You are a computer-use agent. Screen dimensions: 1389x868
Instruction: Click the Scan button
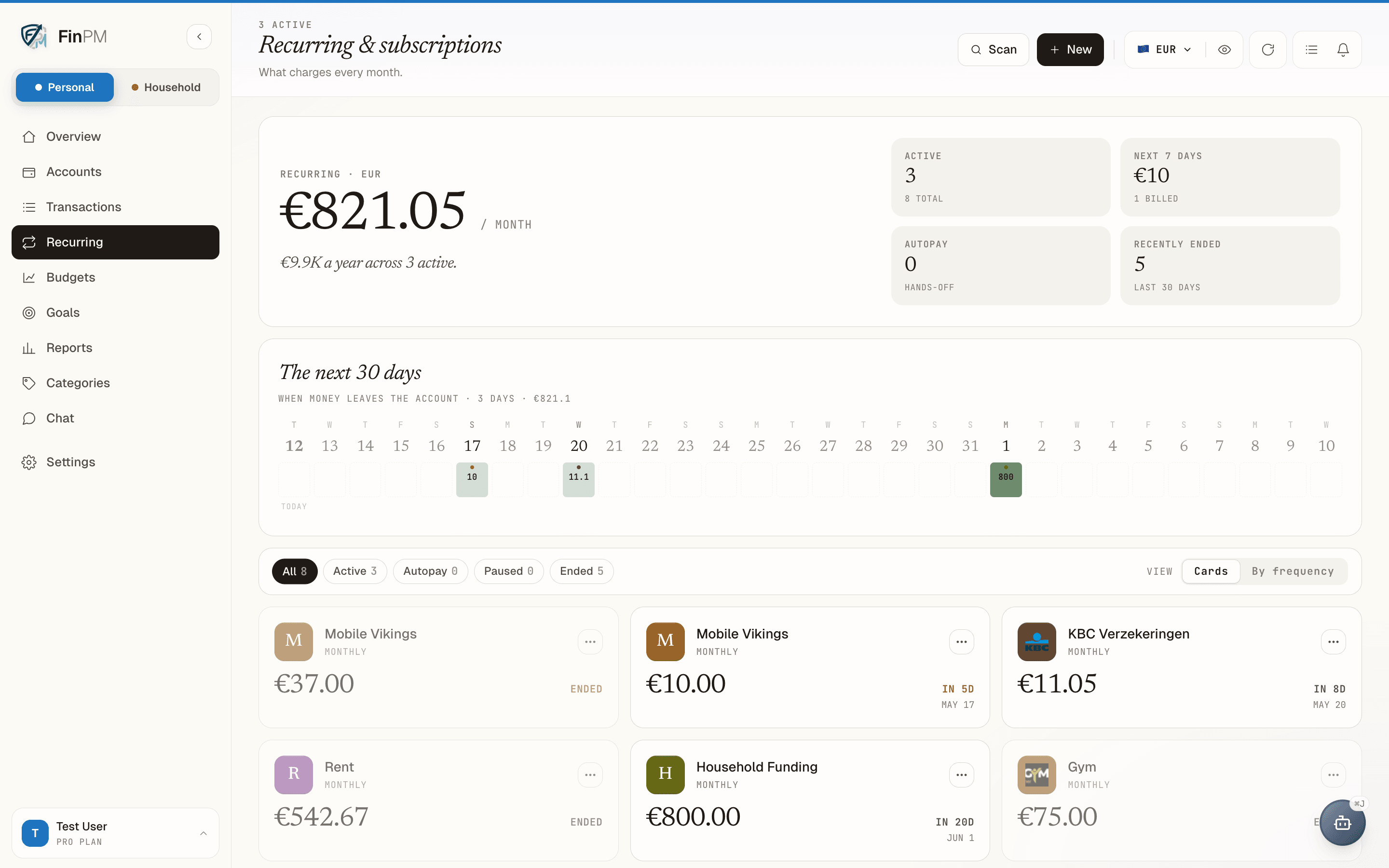[993, 49]
